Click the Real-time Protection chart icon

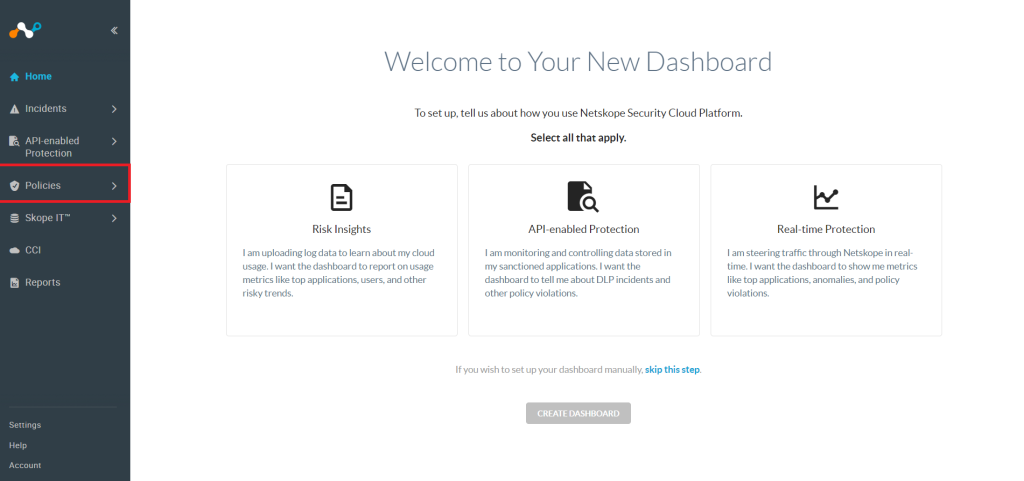tap(825, 197)
